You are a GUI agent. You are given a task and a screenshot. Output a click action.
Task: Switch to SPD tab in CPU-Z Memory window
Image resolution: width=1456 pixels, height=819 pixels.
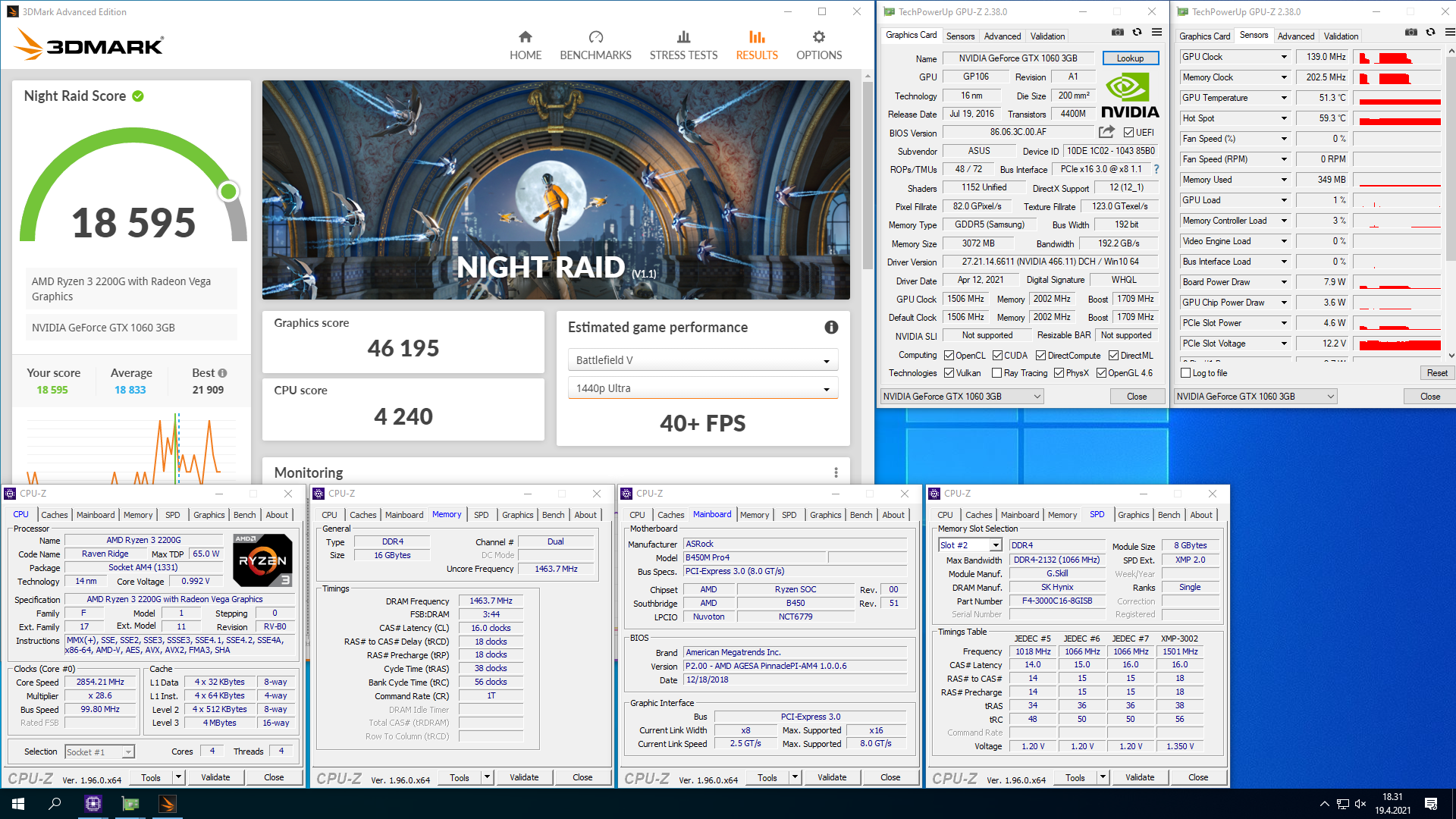click(x=481, y=515)
